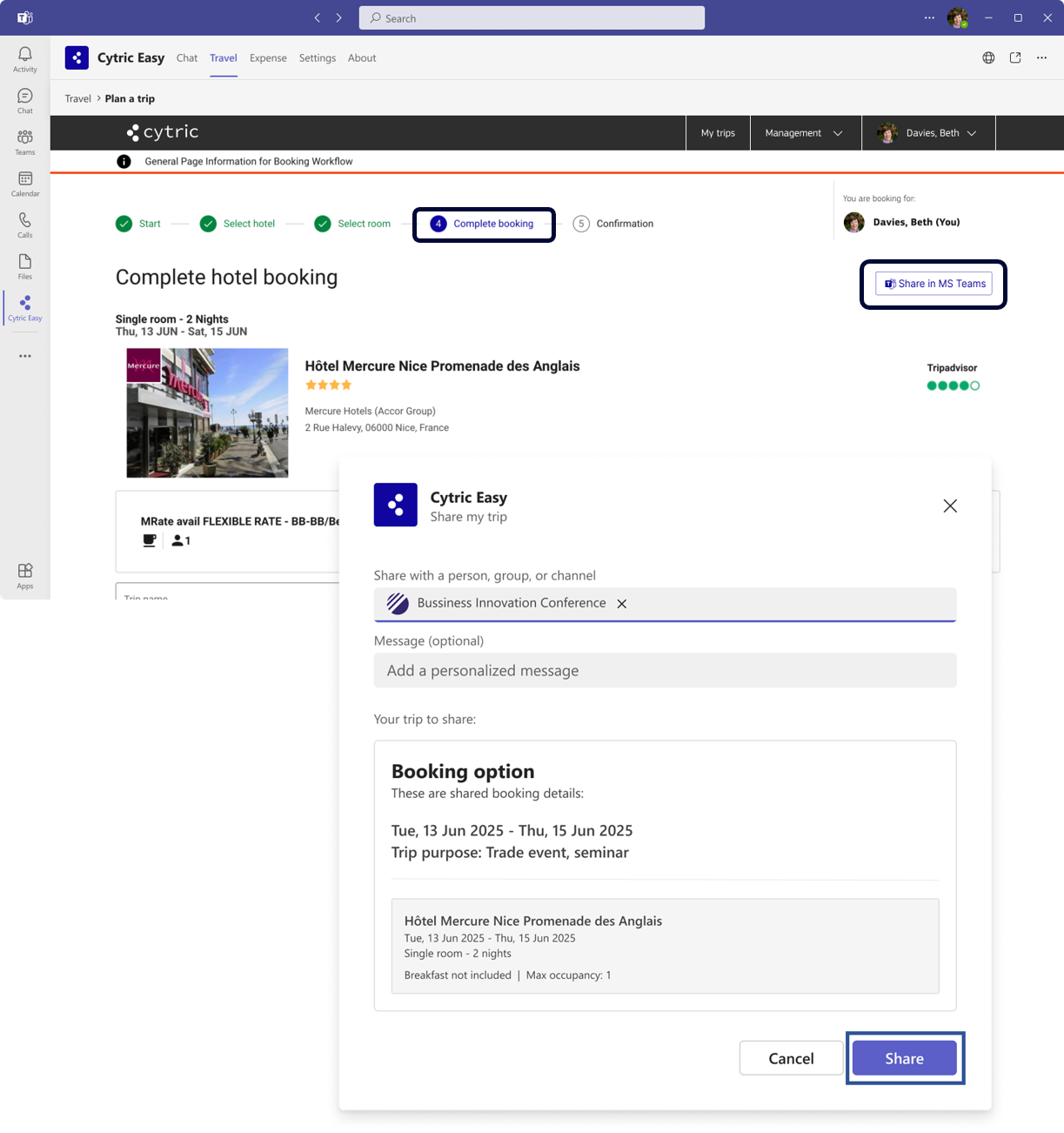This screenshot has width=1064, height=1133.
Task: Click the Share button in dialog
Action: 904,1058
